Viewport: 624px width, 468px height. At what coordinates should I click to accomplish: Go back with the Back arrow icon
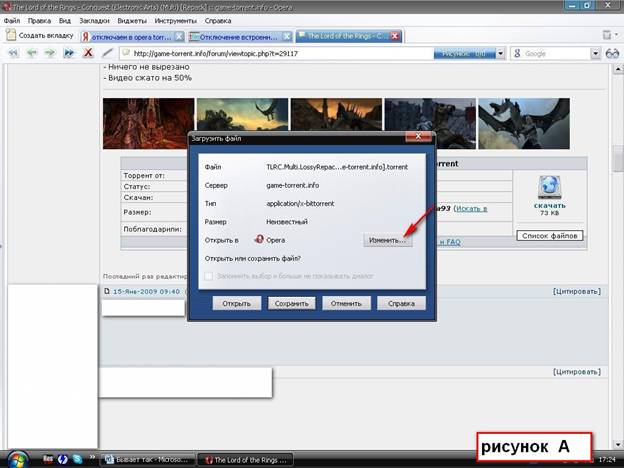31,53
